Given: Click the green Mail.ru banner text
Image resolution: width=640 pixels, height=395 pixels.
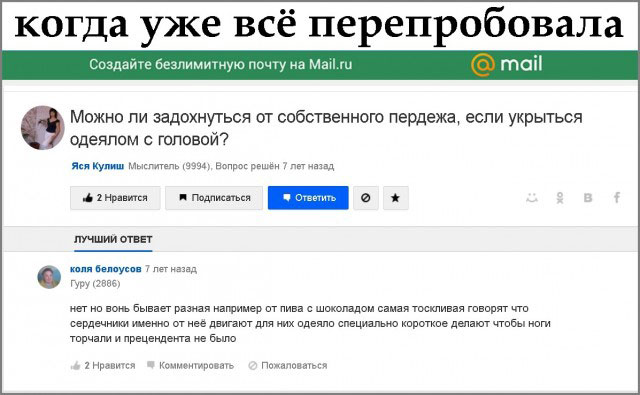Looking at the screenshot, I should [220, 64].
